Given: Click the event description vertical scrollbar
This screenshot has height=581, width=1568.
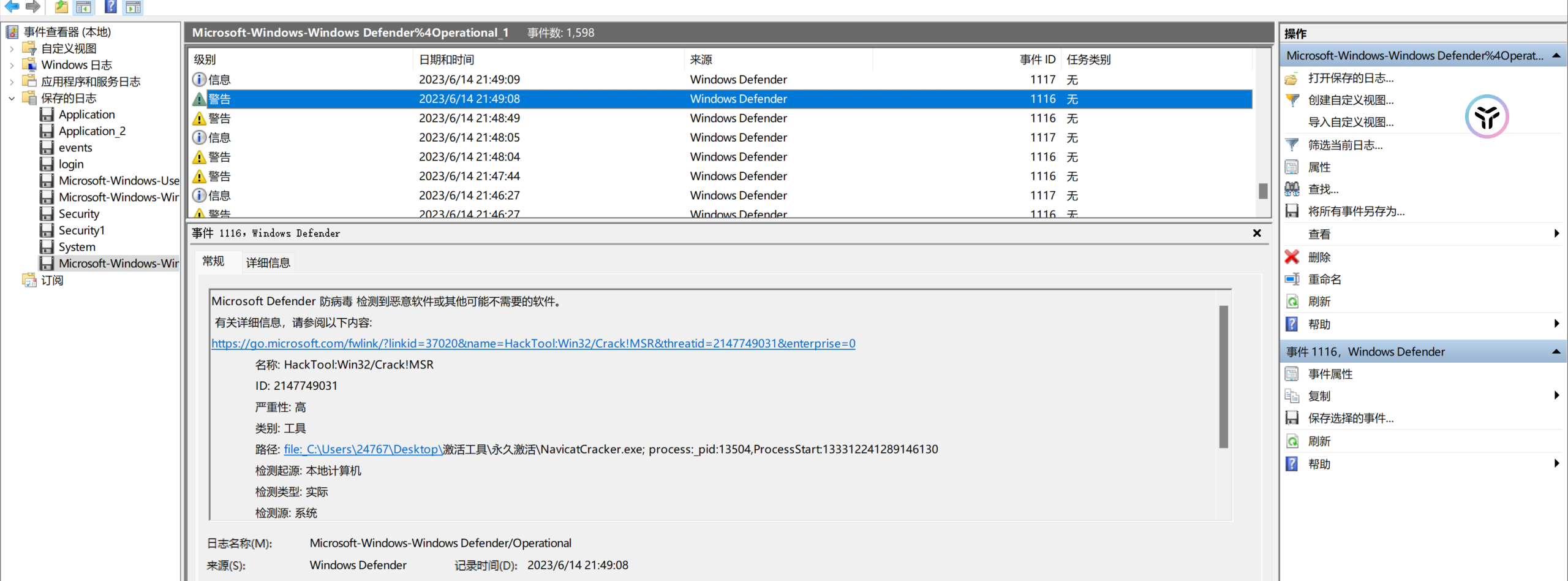Looking at the screenshot, I should [1223, 376].
